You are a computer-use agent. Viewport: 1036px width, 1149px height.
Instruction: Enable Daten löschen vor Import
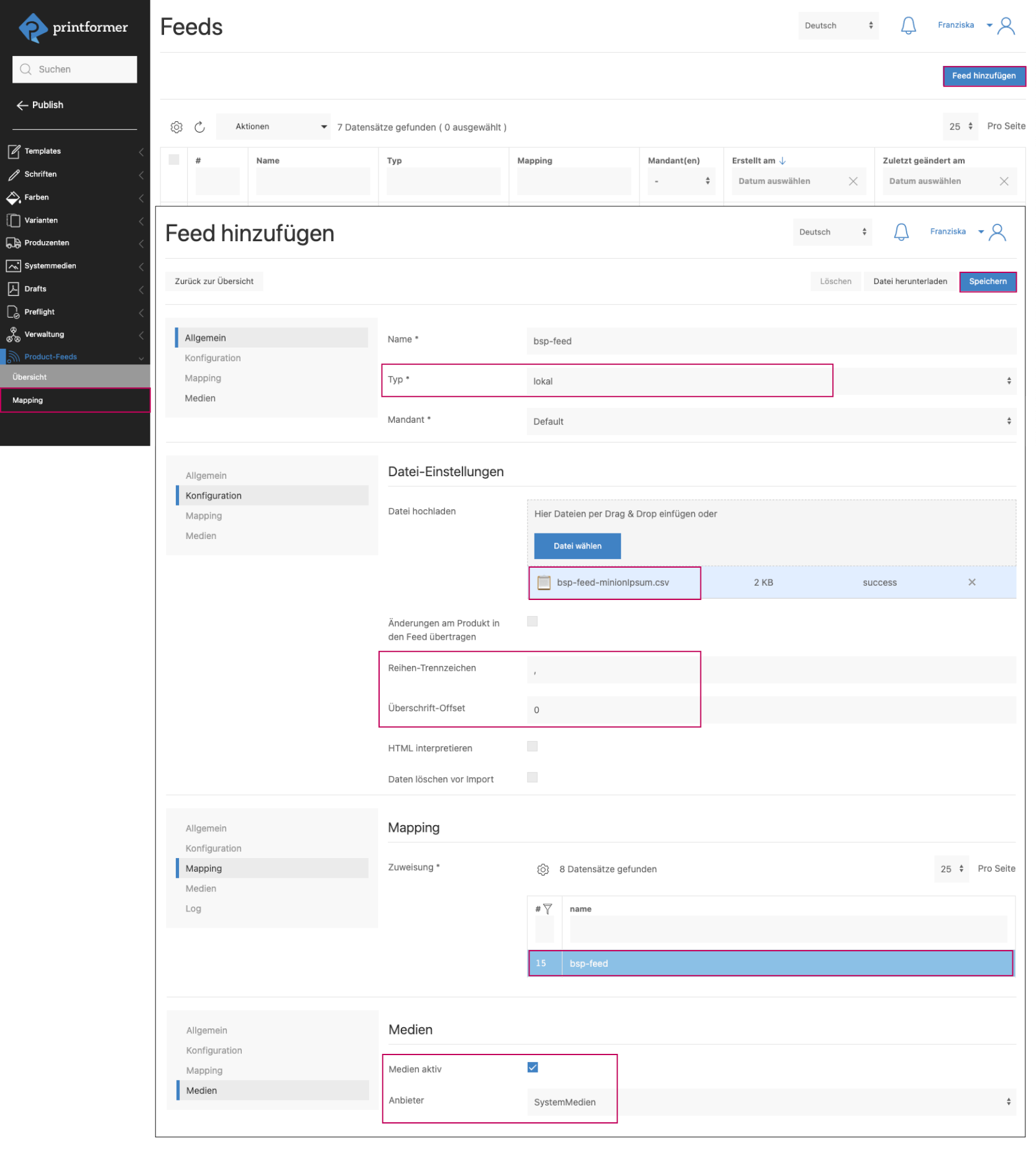(532, 777)
